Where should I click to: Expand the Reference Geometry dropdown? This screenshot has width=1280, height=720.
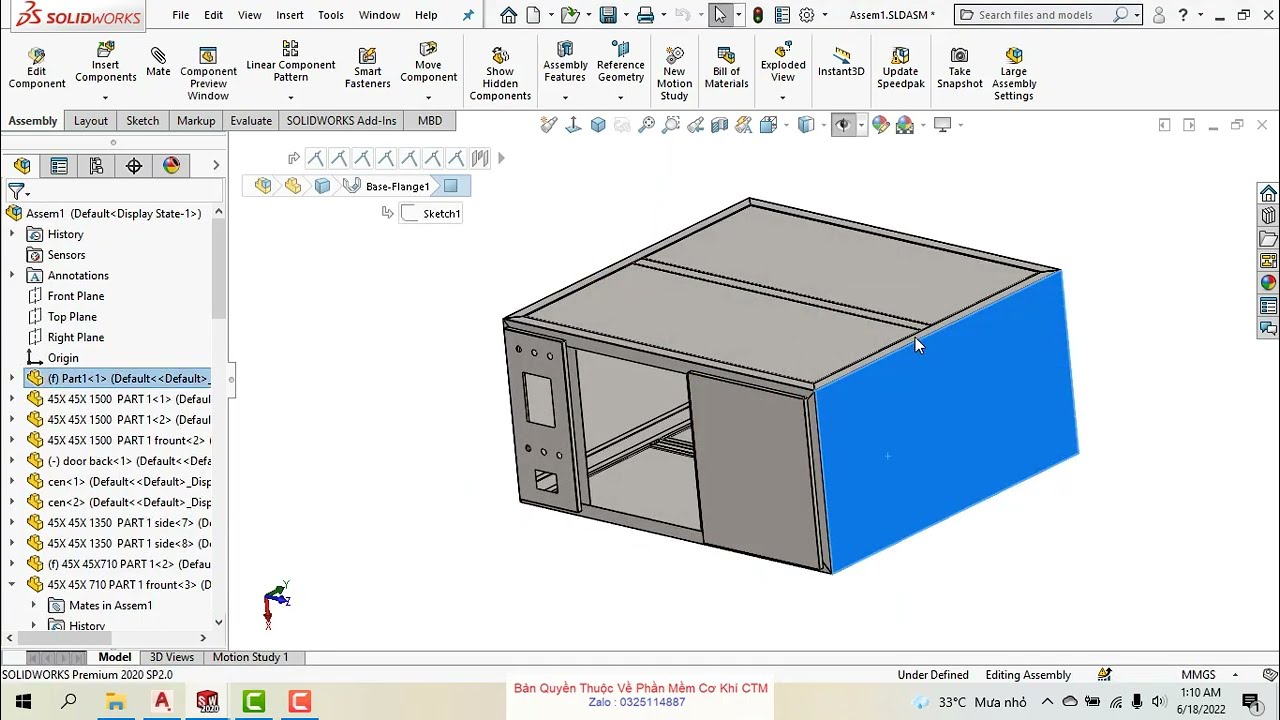620,98
